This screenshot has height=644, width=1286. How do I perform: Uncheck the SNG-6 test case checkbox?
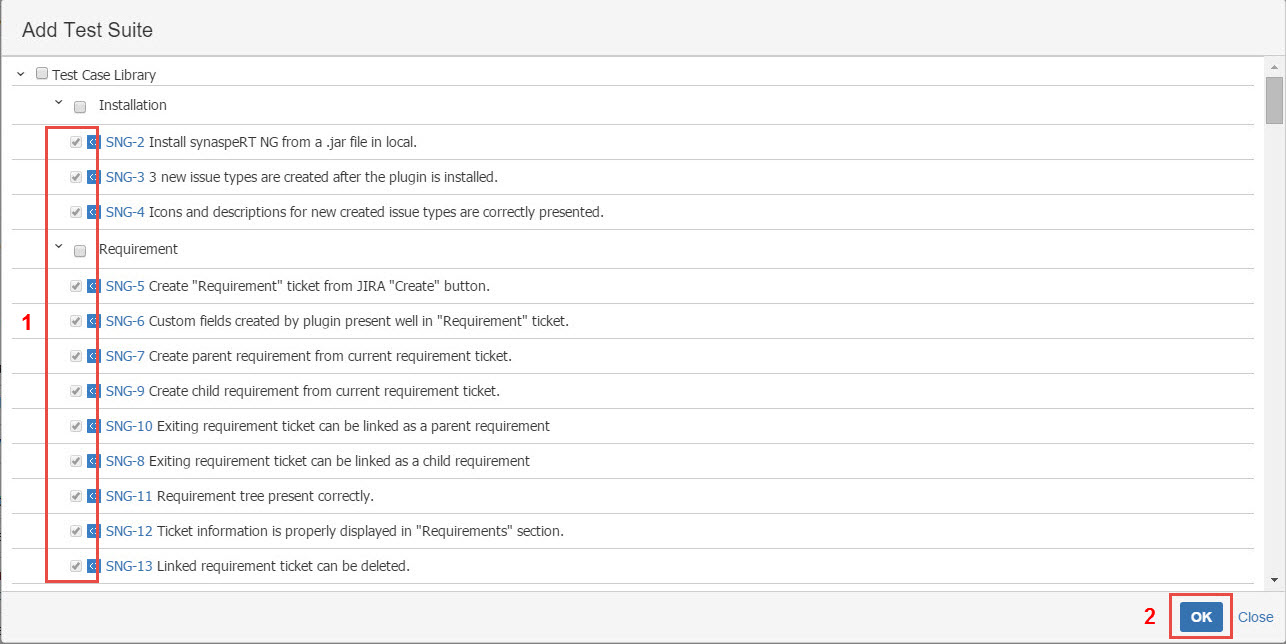pyautogui.click(x=76, y=321)
